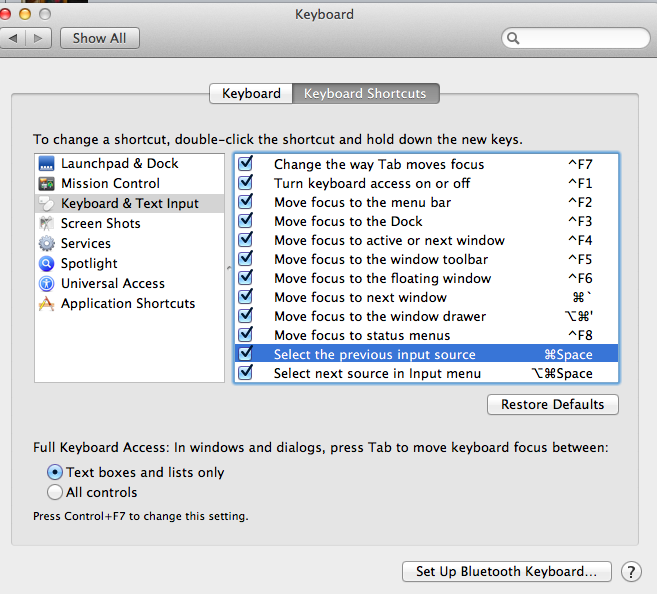
Task: Click Set Up Bluetooth Keyboard button
Action: coord(506,572)
